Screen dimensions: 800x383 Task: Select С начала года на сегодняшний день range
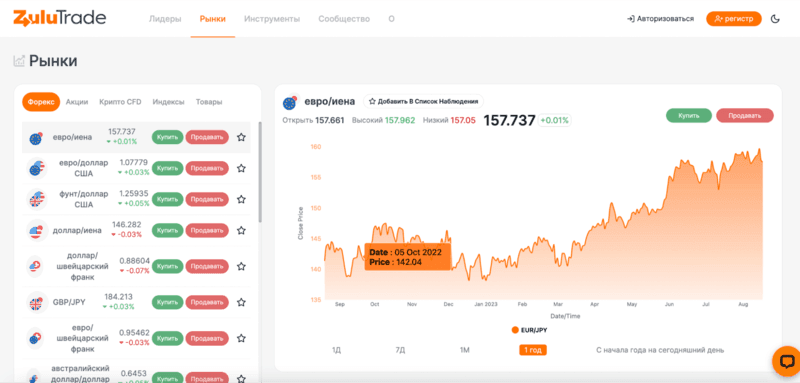tap(660, 350)
